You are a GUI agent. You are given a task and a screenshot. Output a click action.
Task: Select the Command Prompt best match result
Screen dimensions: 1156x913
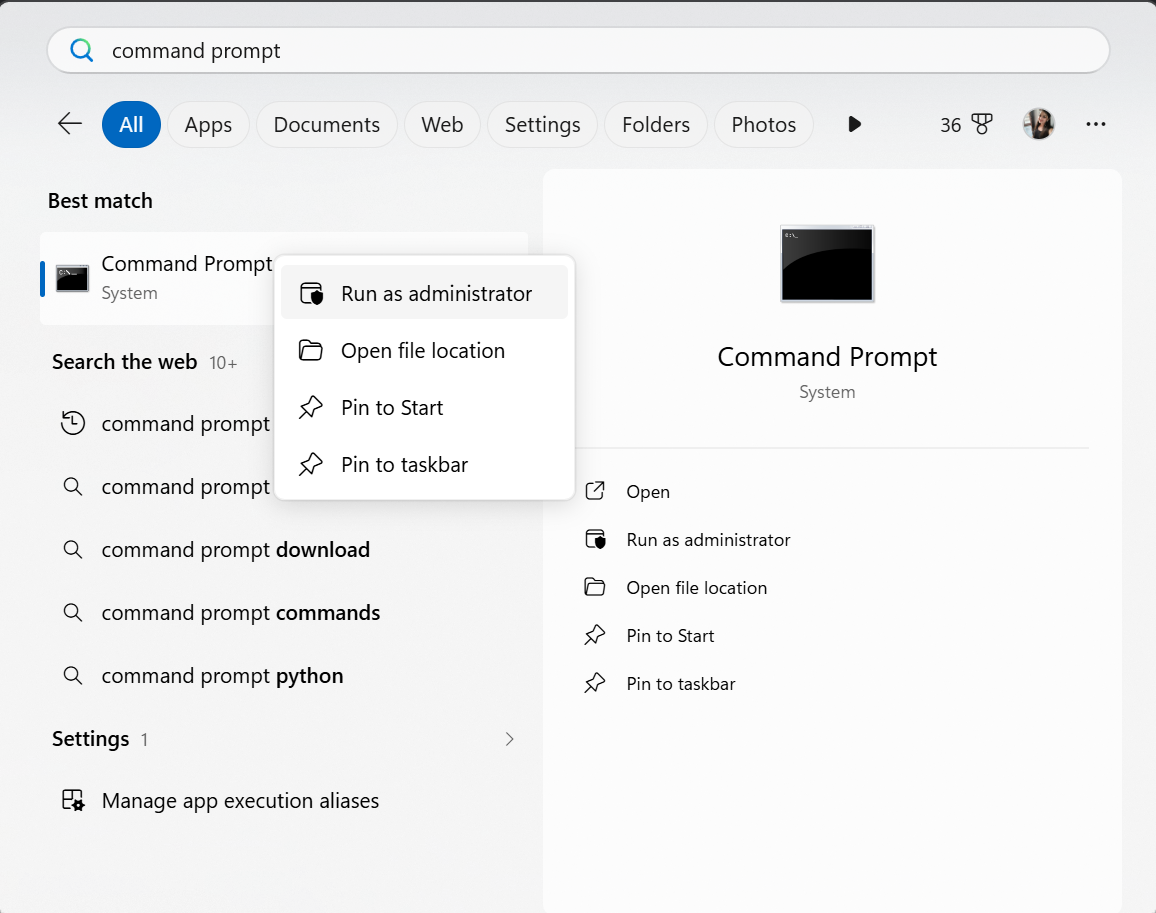[159, 278]
